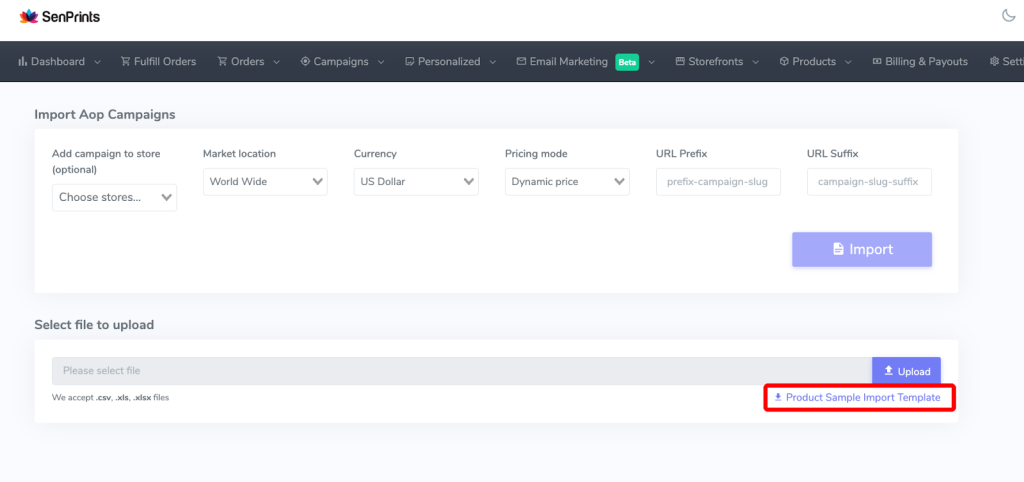Expand the Dashboard menu chevron

(x=97, y=62)
